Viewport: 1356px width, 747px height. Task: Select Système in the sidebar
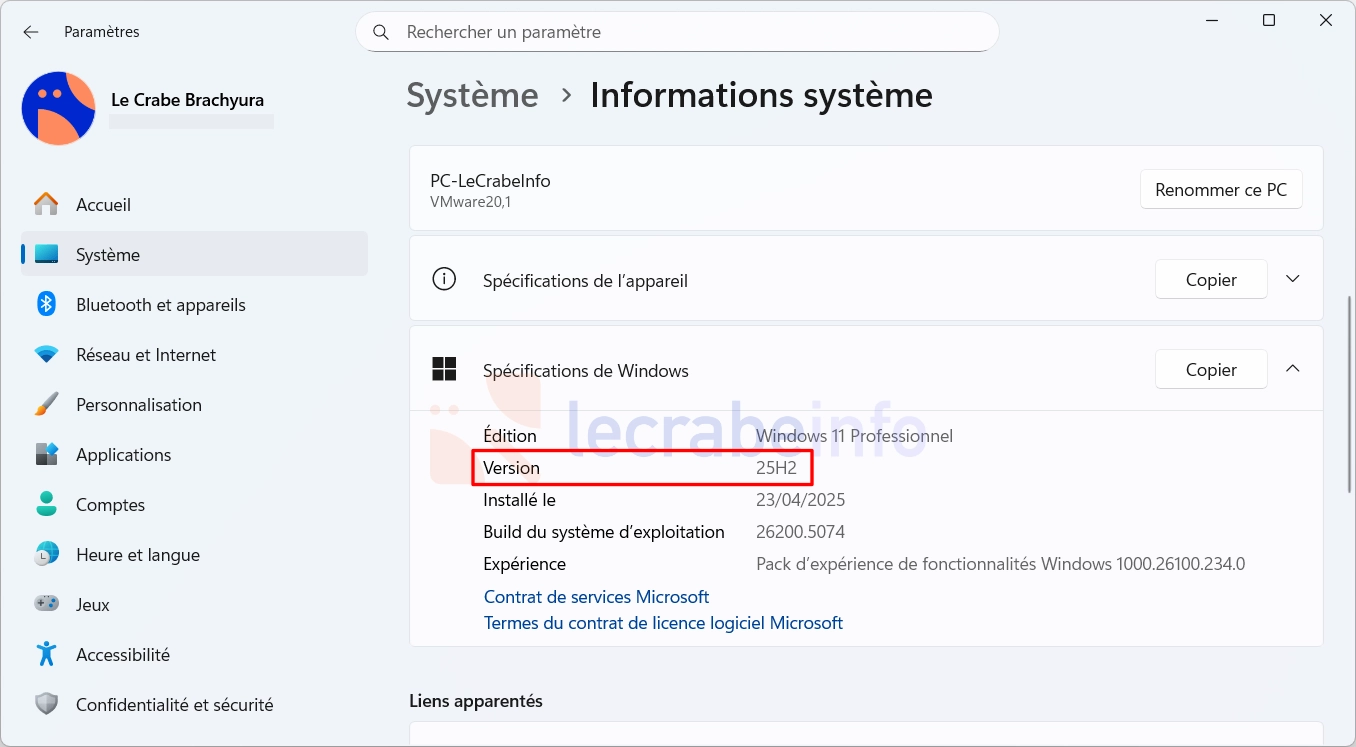[194, 254]
